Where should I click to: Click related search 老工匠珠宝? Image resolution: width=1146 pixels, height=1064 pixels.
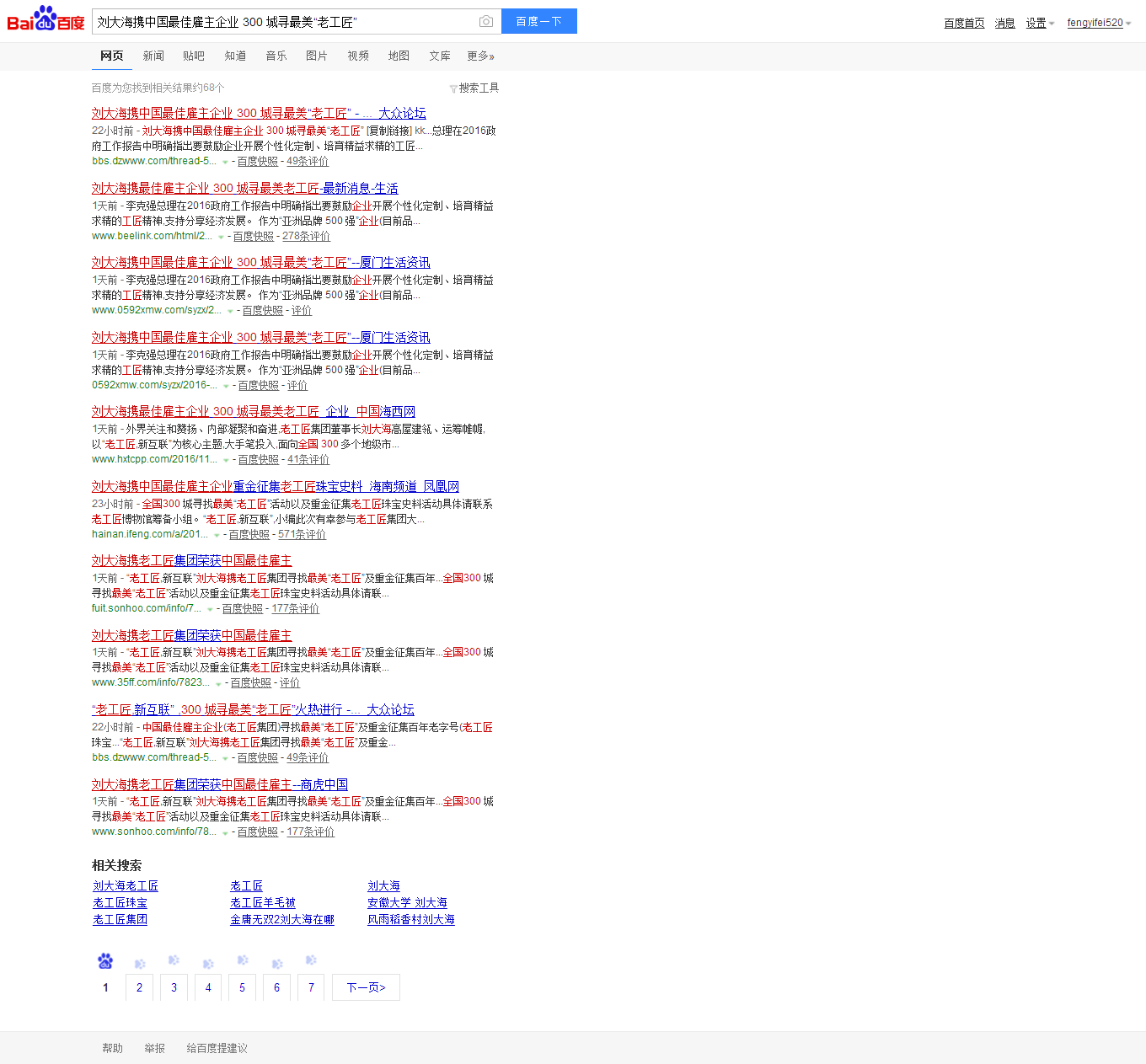(x=120, y=902)
